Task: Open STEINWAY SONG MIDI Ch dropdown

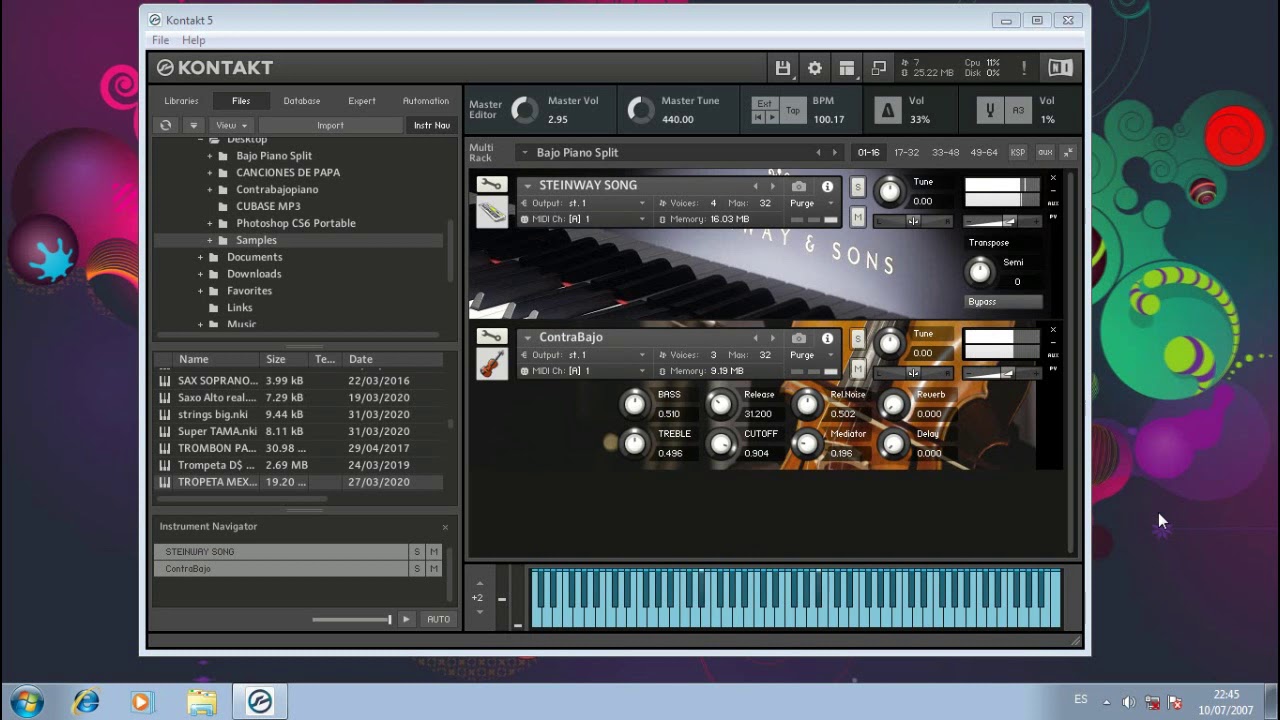Action: 585,219
